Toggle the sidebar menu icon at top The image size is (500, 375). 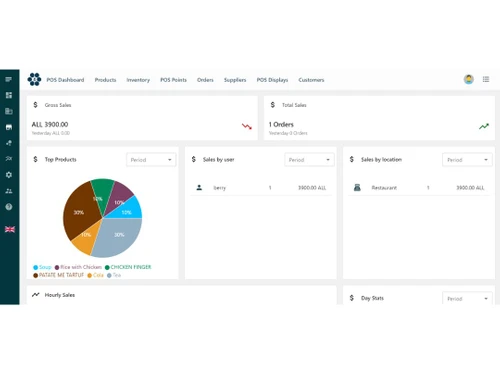coord(9,79)
